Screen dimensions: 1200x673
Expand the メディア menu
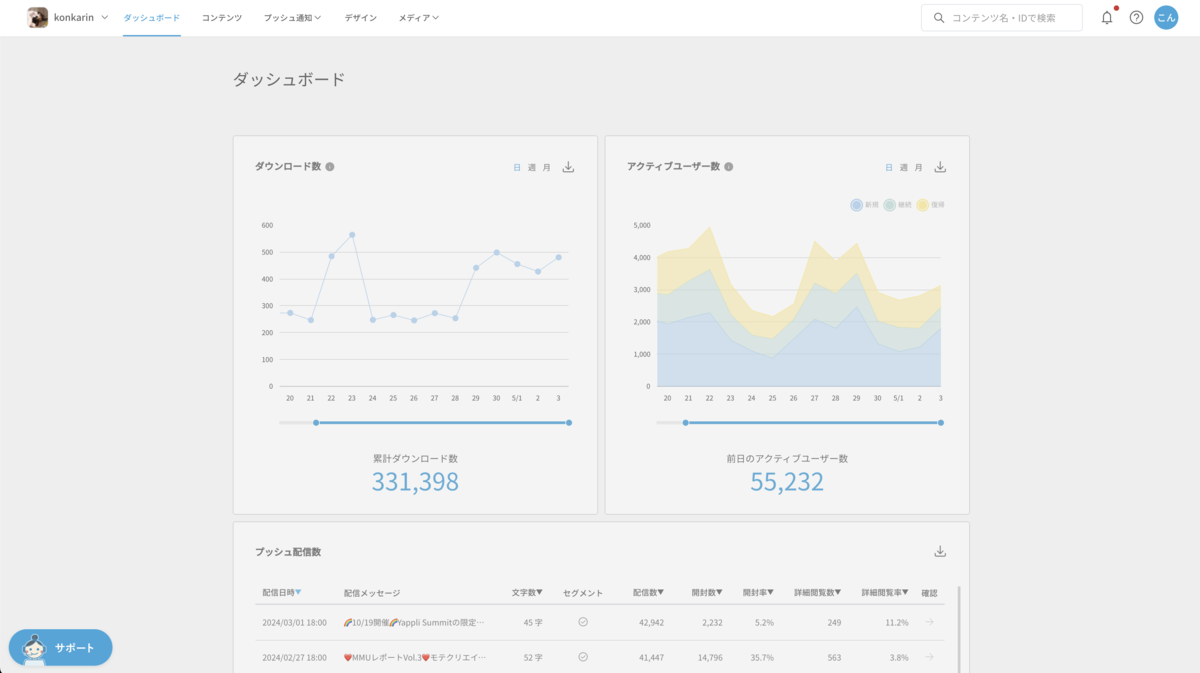click(418, 18)
